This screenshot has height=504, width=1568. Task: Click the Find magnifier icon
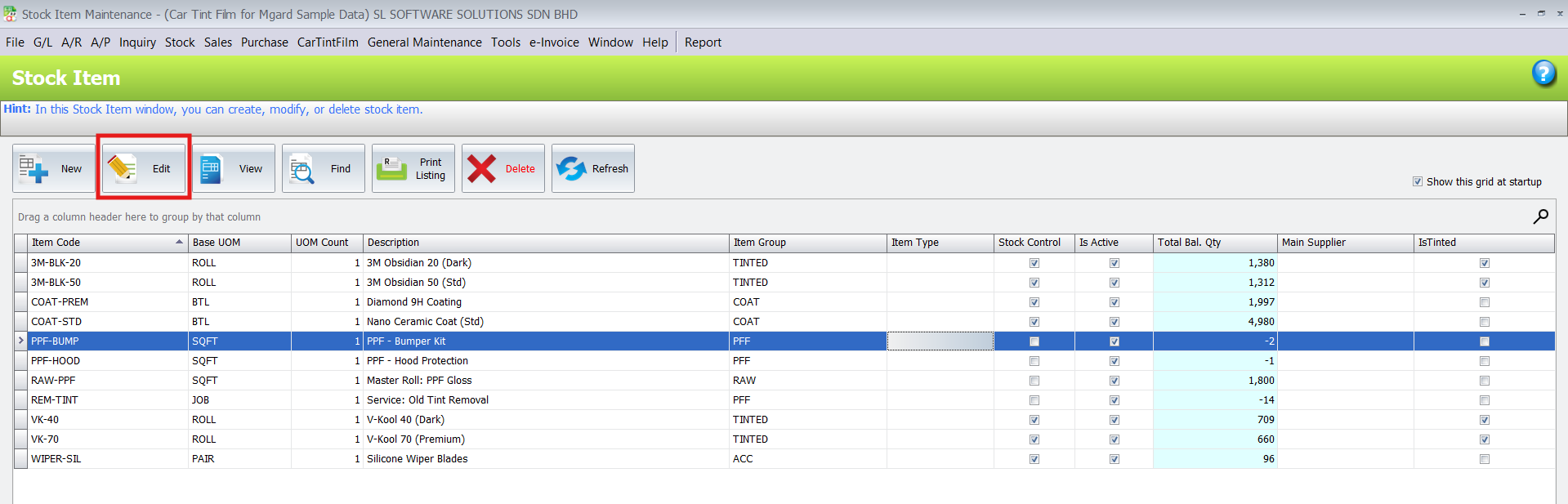[302, 169]
